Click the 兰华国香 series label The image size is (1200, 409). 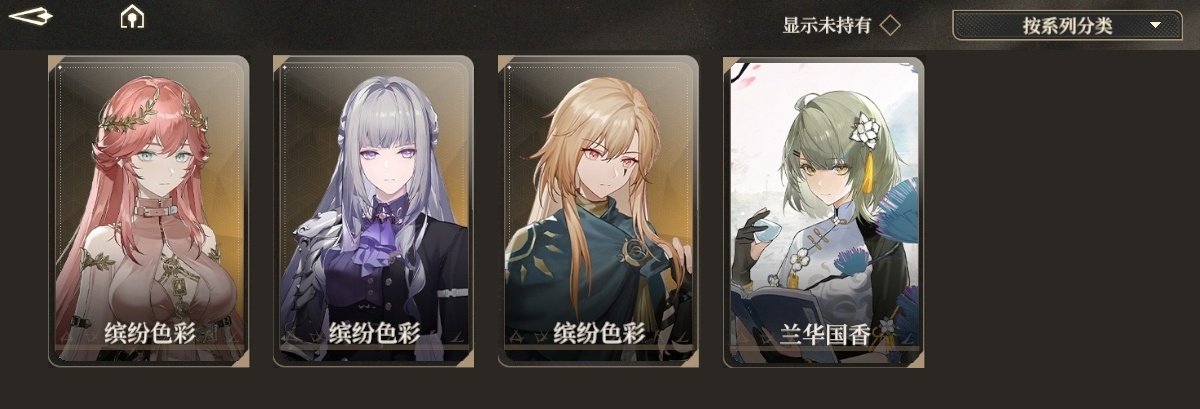coord(825,334)
